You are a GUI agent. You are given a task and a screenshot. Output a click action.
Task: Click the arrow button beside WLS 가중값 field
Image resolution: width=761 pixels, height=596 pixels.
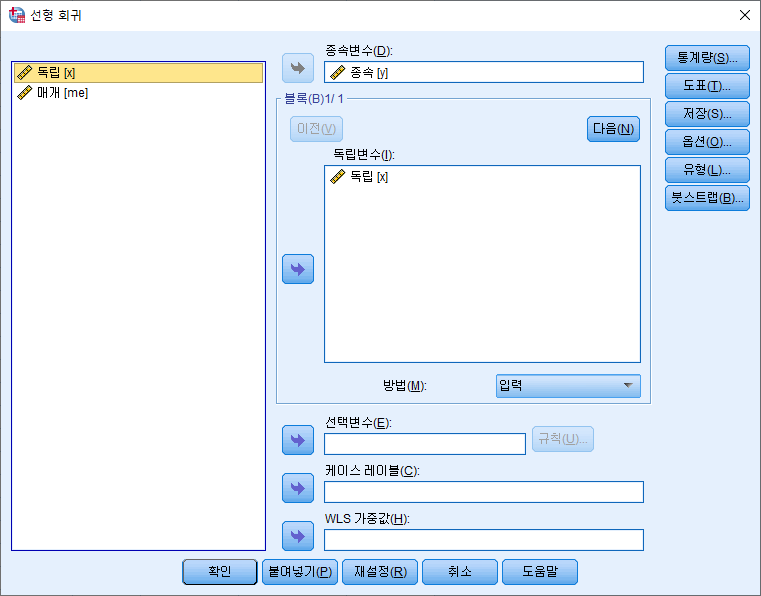pos(298,536)
